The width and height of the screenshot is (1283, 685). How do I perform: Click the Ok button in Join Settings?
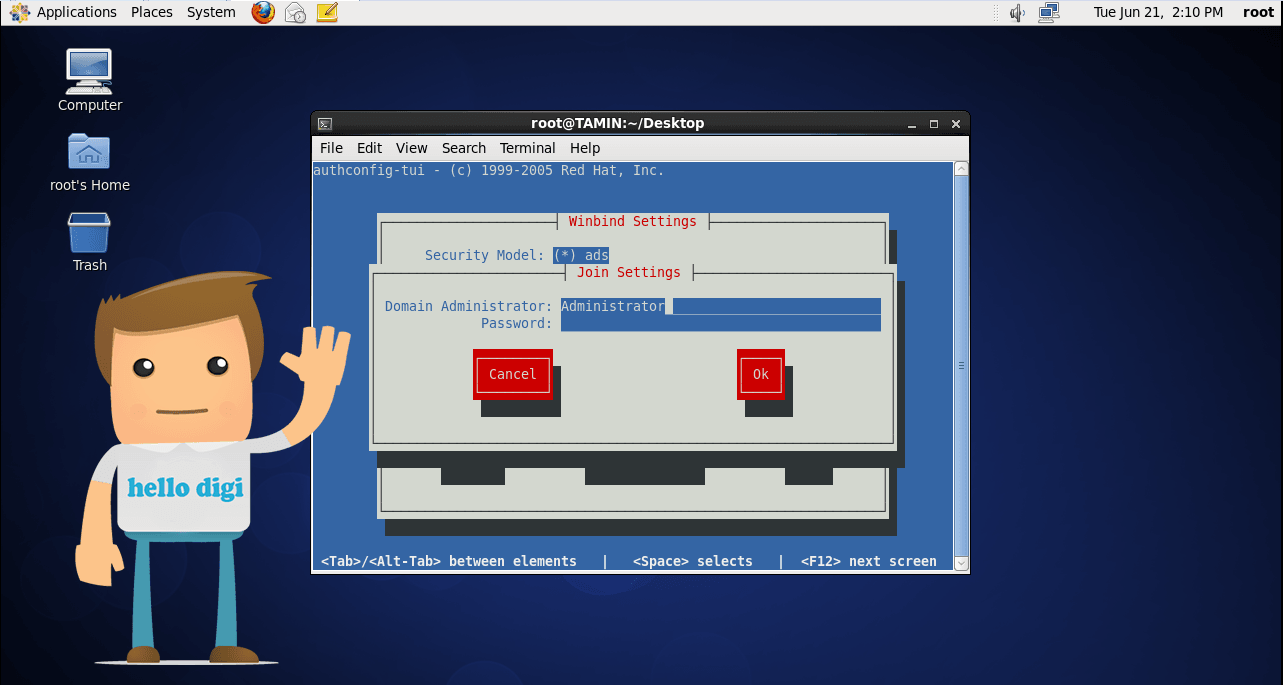point(761,374)
